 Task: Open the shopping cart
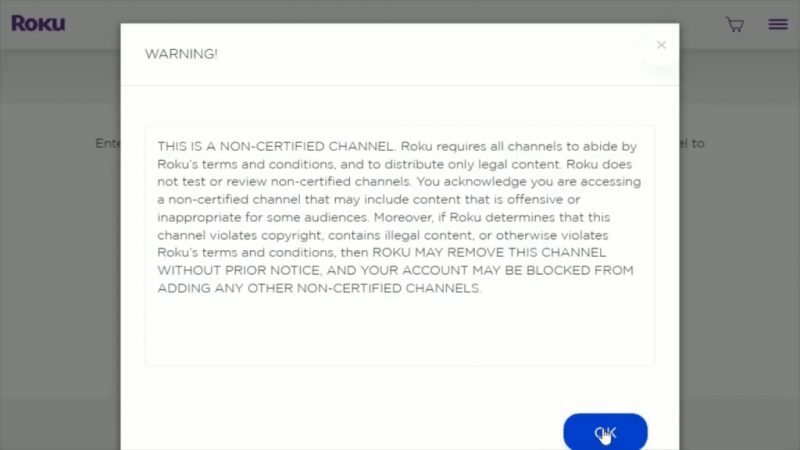(735, 24)
